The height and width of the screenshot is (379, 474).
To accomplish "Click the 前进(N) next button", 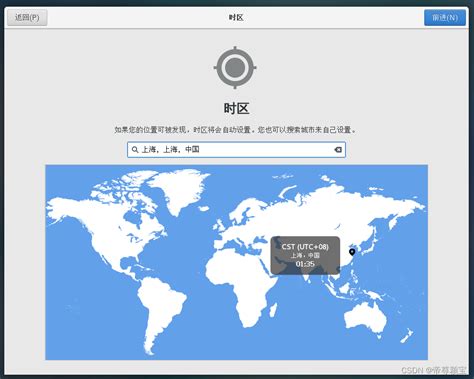I will pos(445,18).
